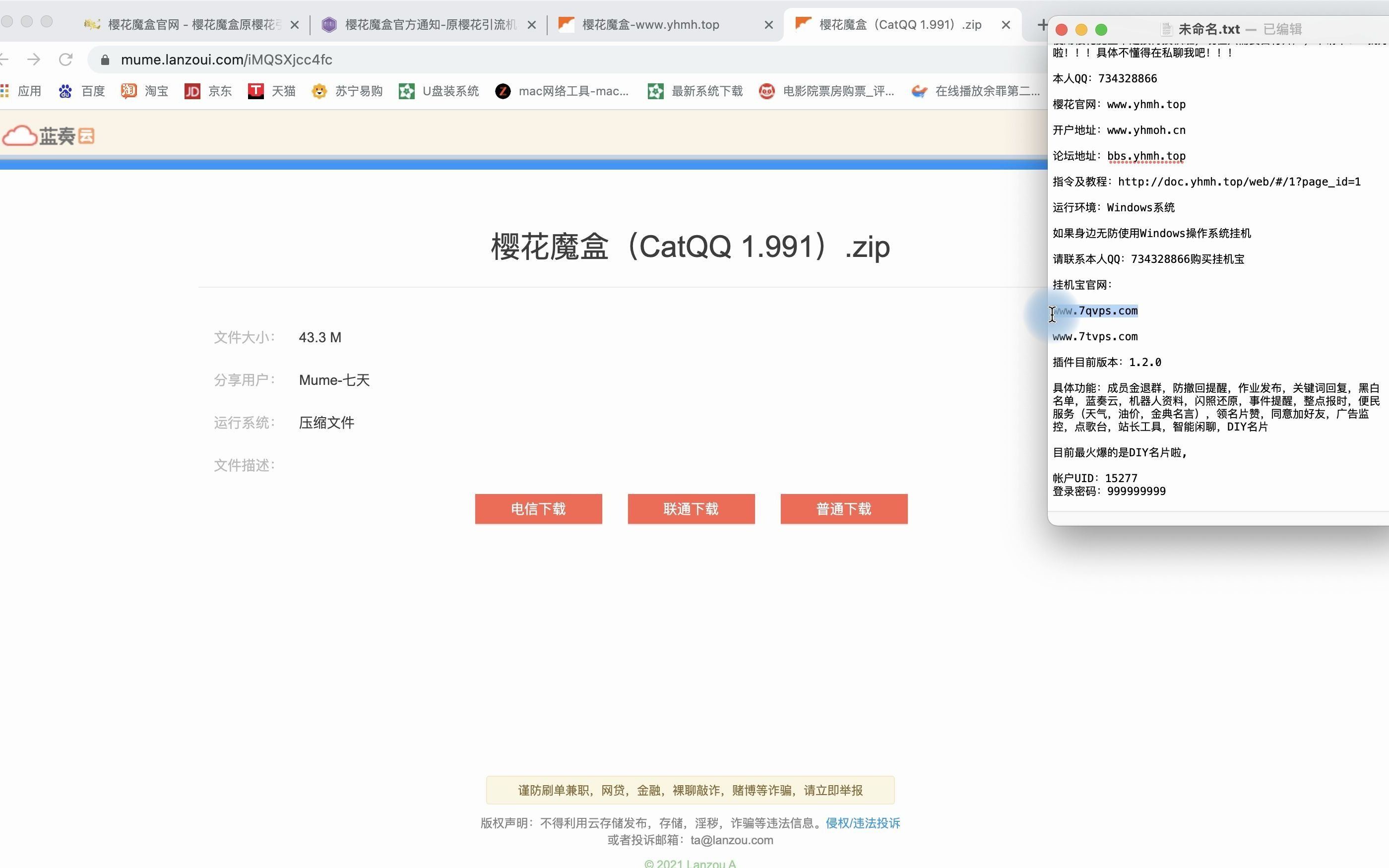
Task: Open the 天猫 bookmark
Action: point(272,91)
